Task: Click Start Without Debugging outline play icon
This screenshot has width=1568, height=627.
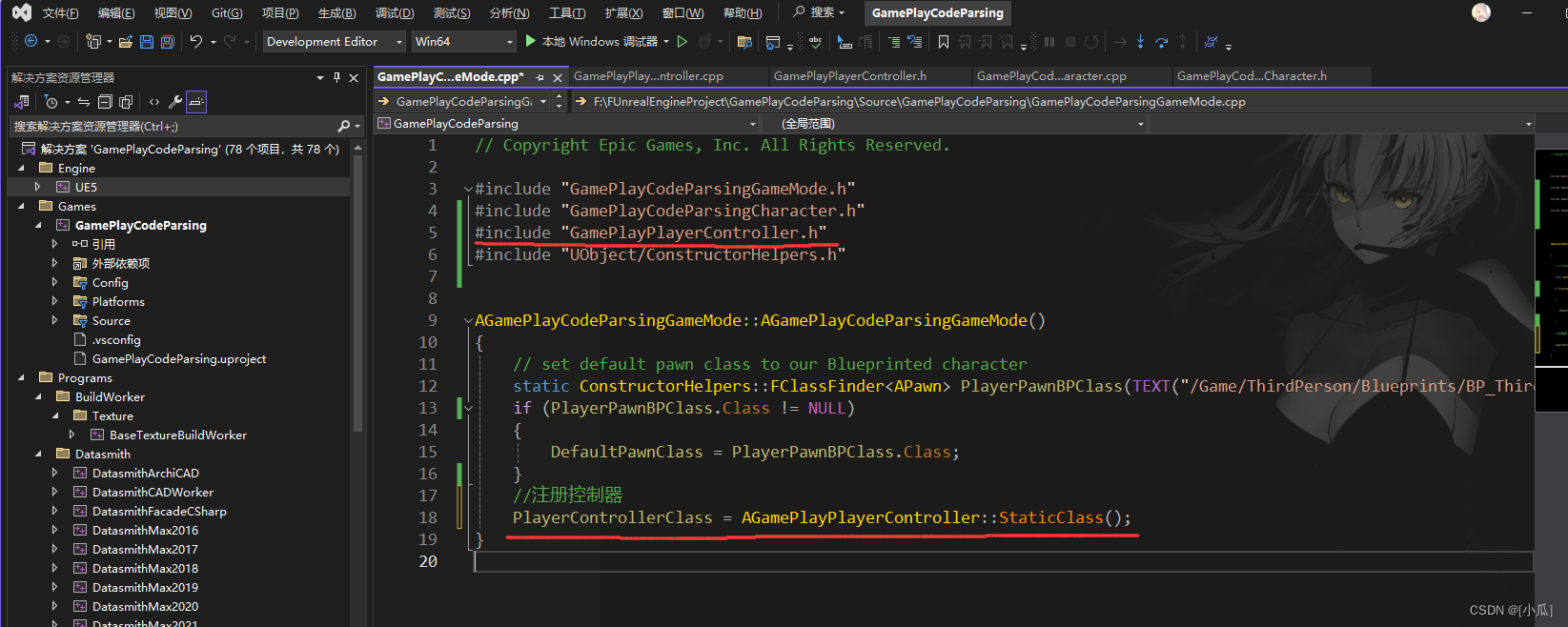Action: pos(682,42)
